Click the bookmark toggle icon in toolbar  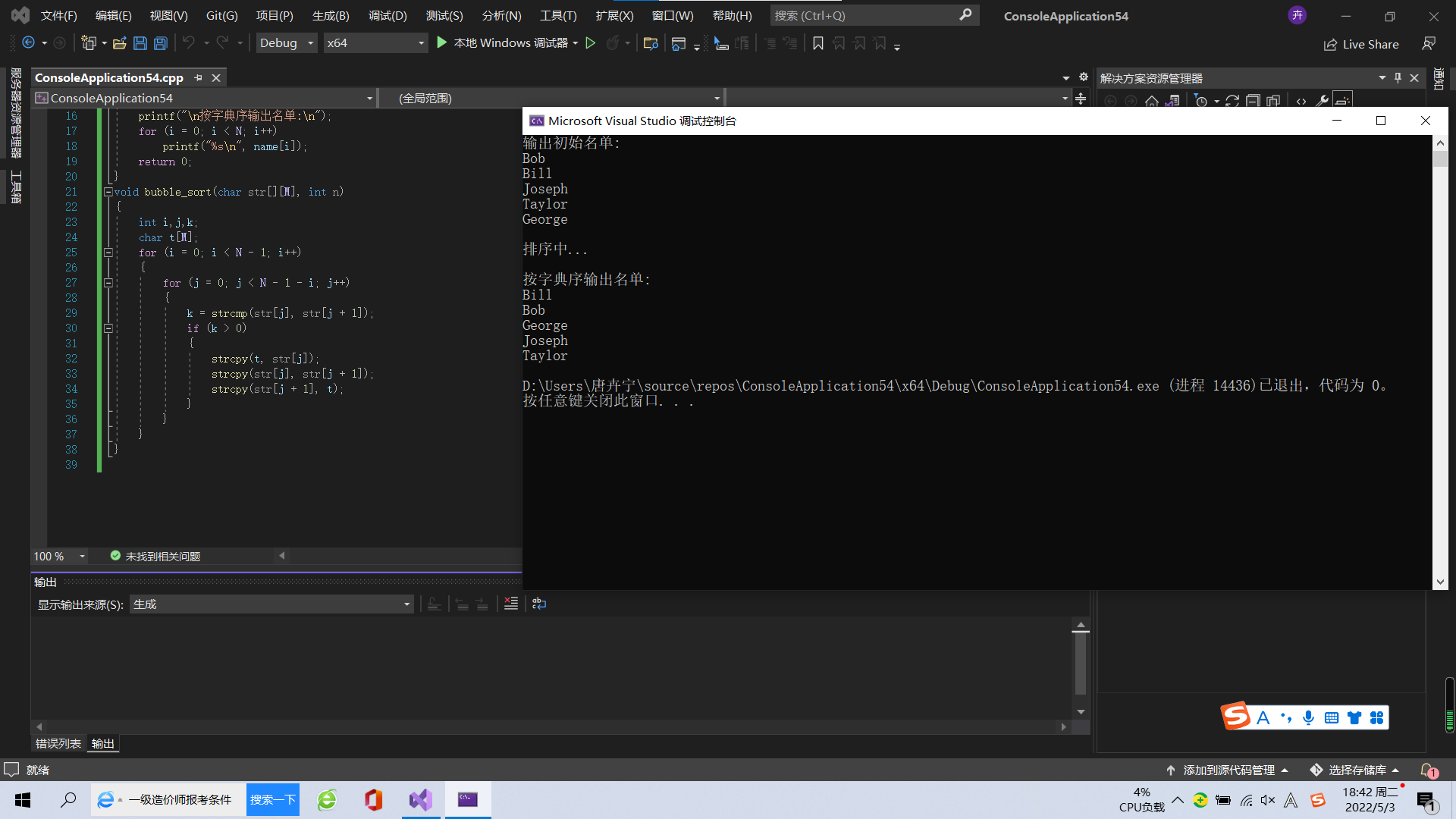coord(817,43)
